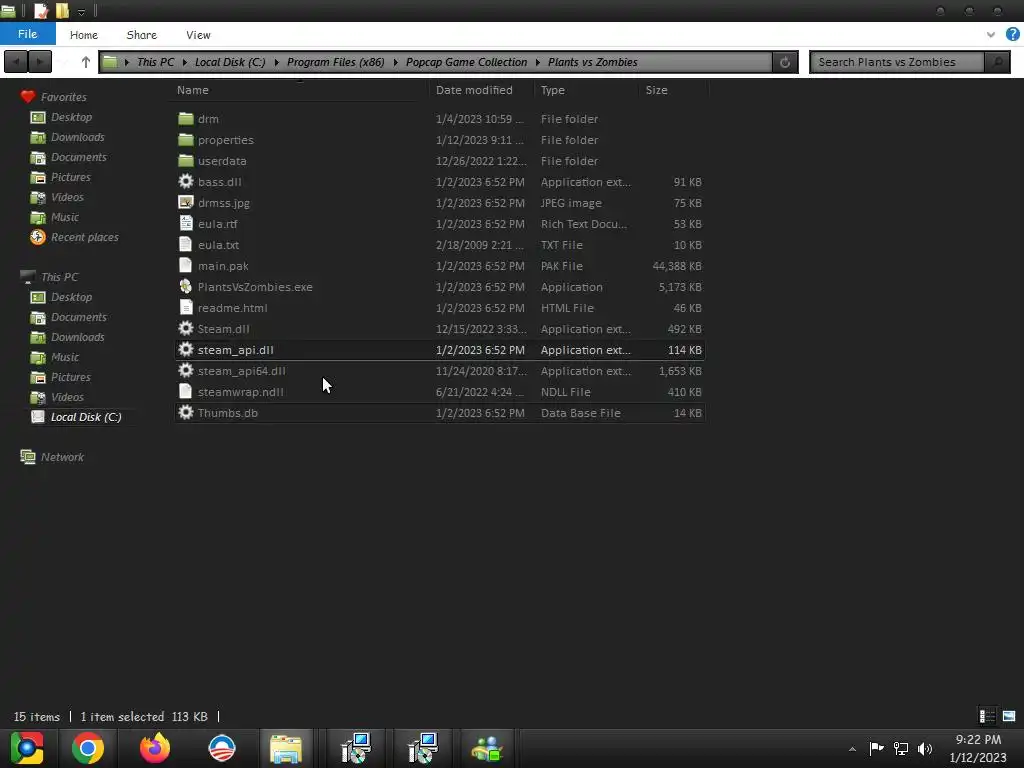Select the eula.rtf document icon
Screen dimensions: 1024x768
(x=186, y=223)
